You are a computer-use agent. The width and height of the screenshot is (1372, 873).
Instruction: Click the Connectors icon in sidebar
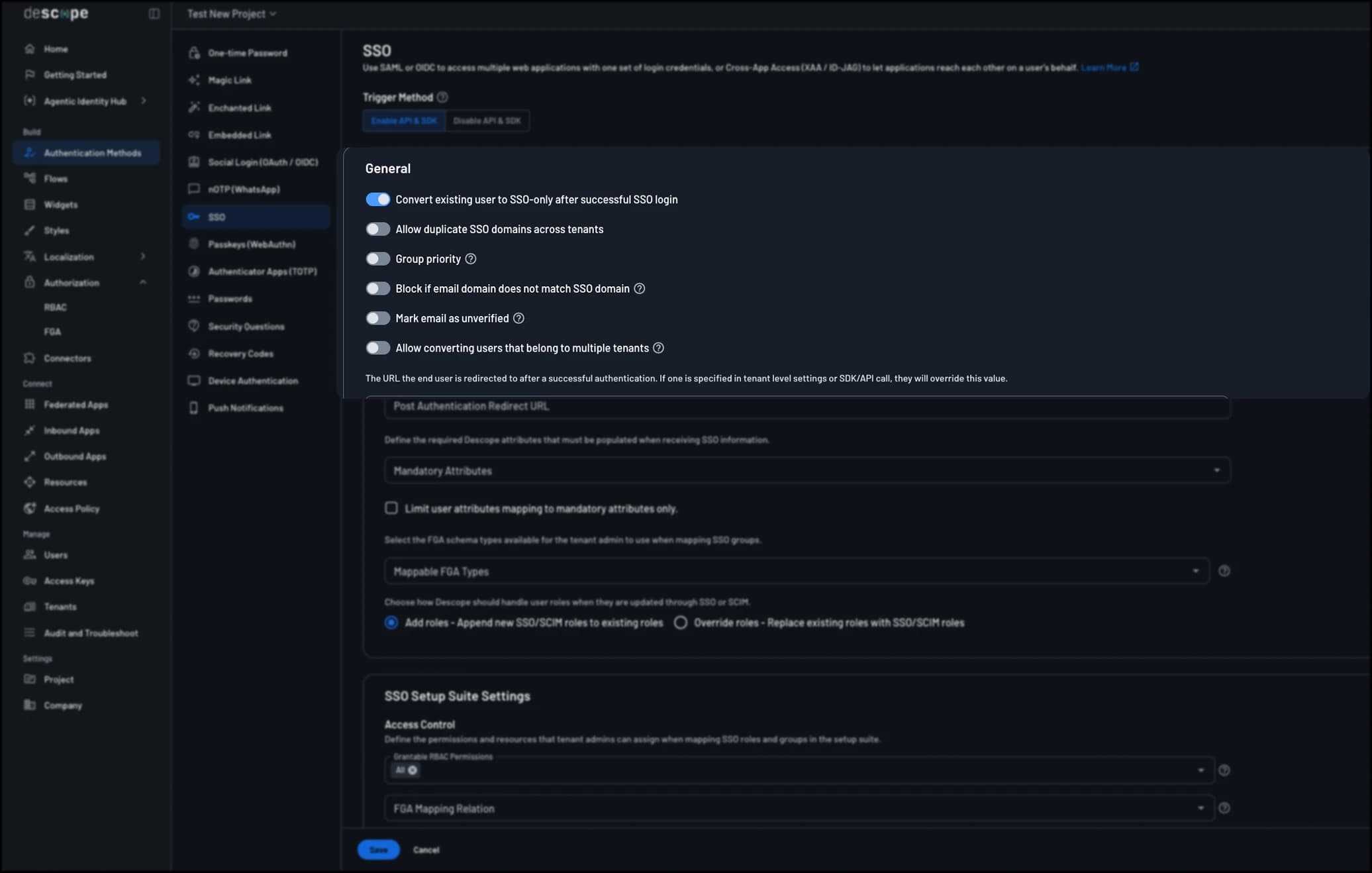(29, 358)
